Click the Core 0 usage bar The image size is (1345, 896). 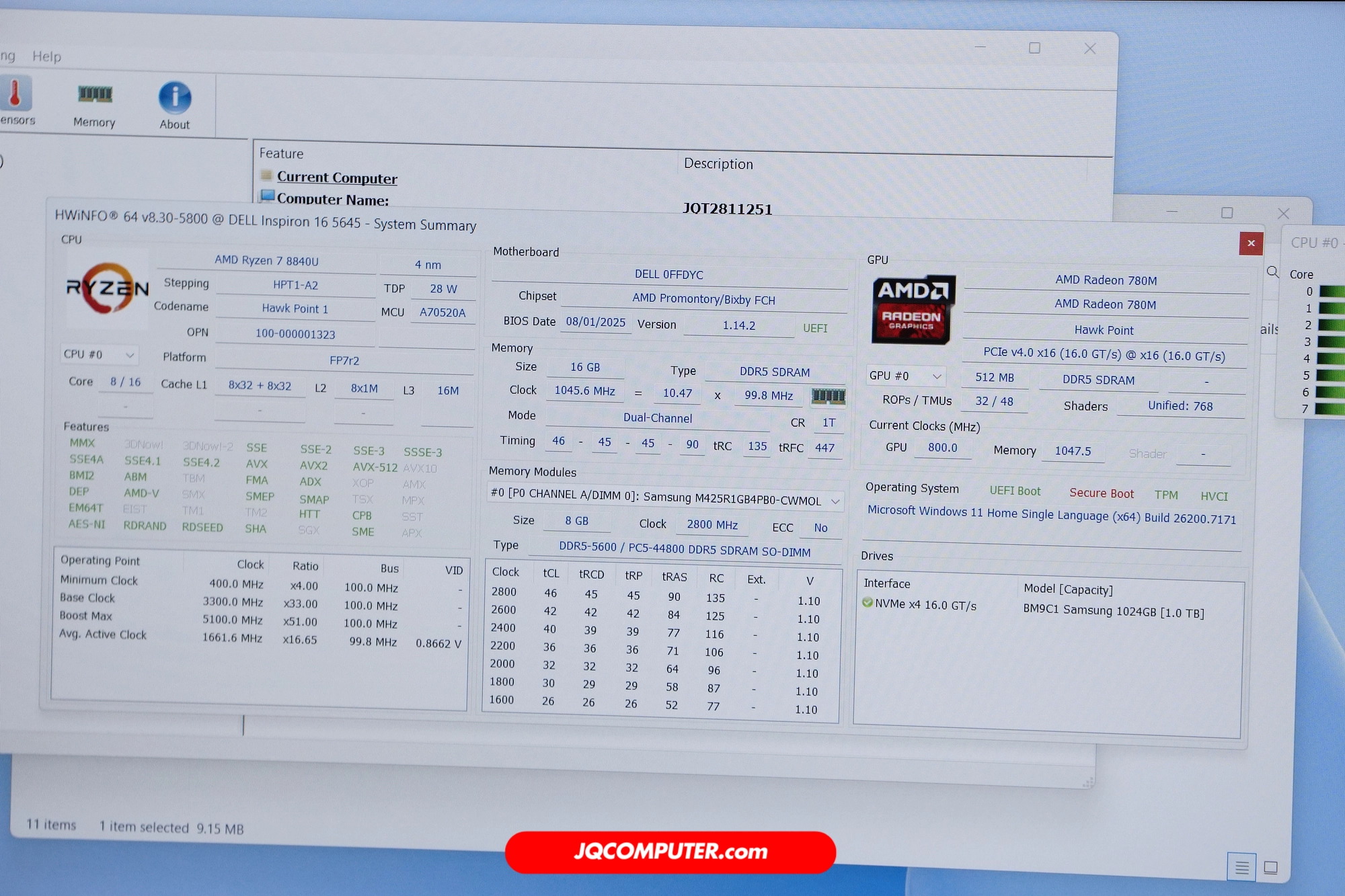coord(1332,292)
